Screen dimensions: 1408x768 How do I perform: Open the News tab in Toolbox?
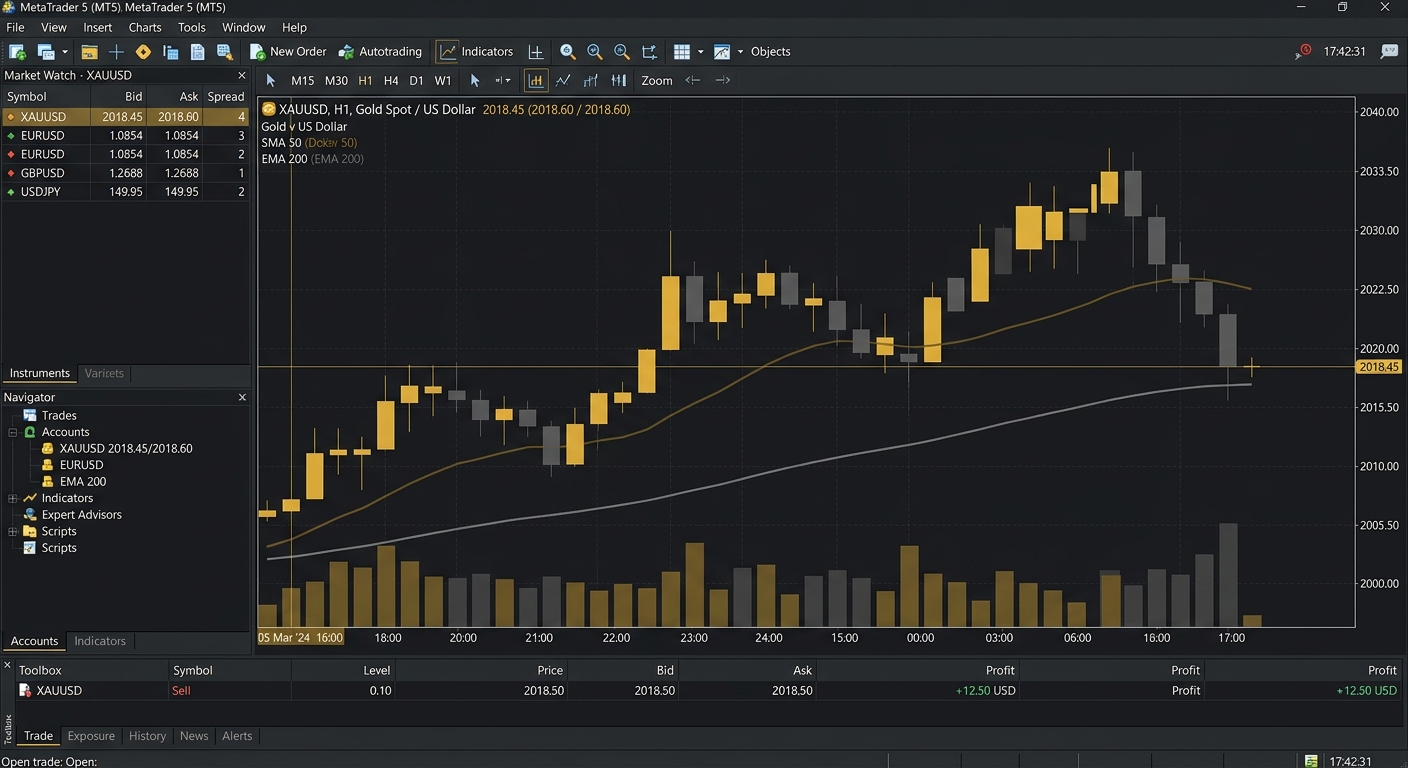194,736
